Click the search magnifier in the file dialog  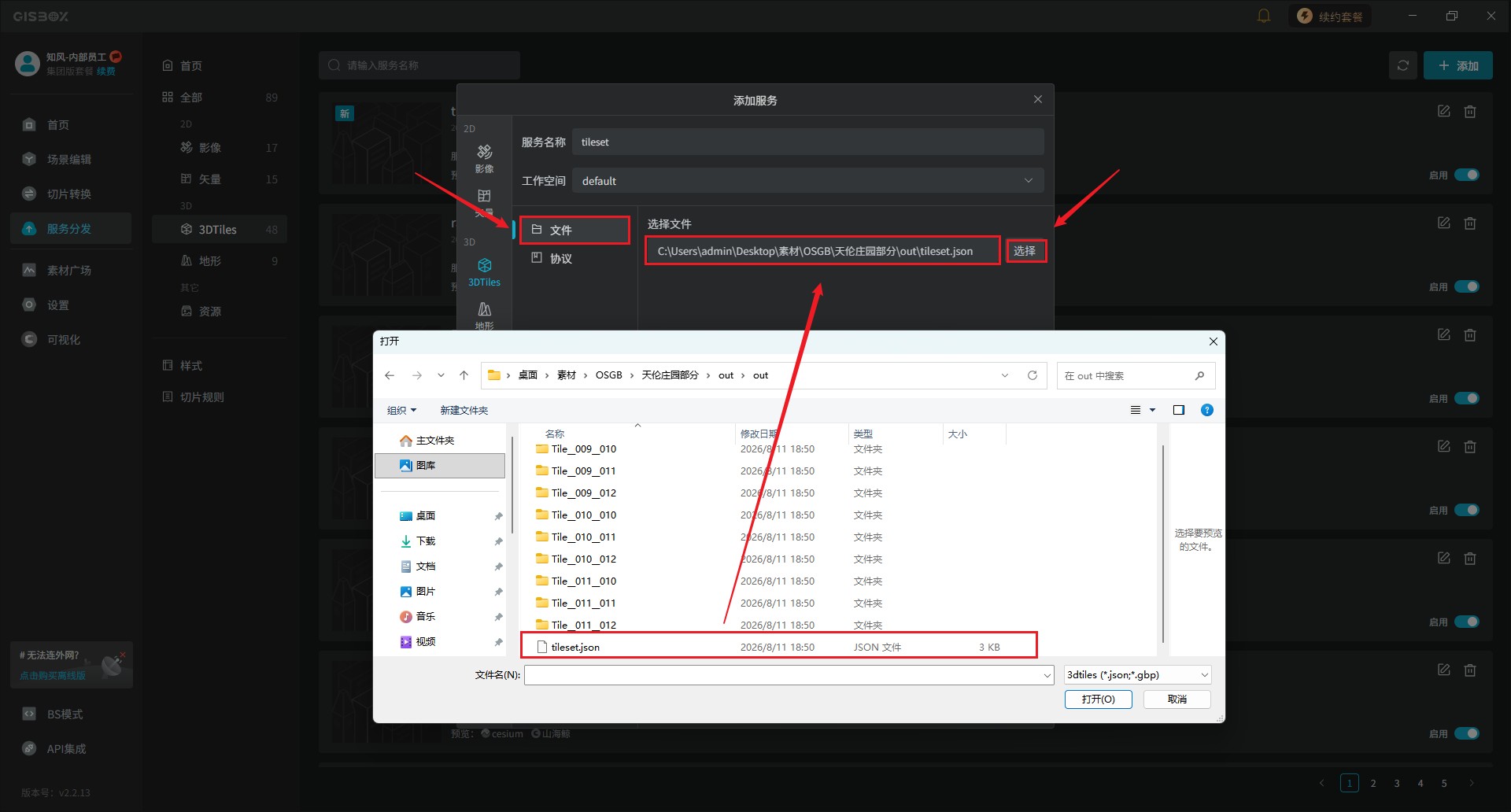(x=1199, y=375)
